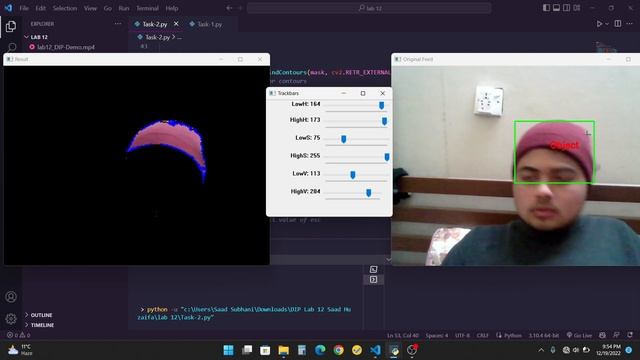640x360 pixels.
Task: Open the Search view in the activity bar
Action: 12,47
